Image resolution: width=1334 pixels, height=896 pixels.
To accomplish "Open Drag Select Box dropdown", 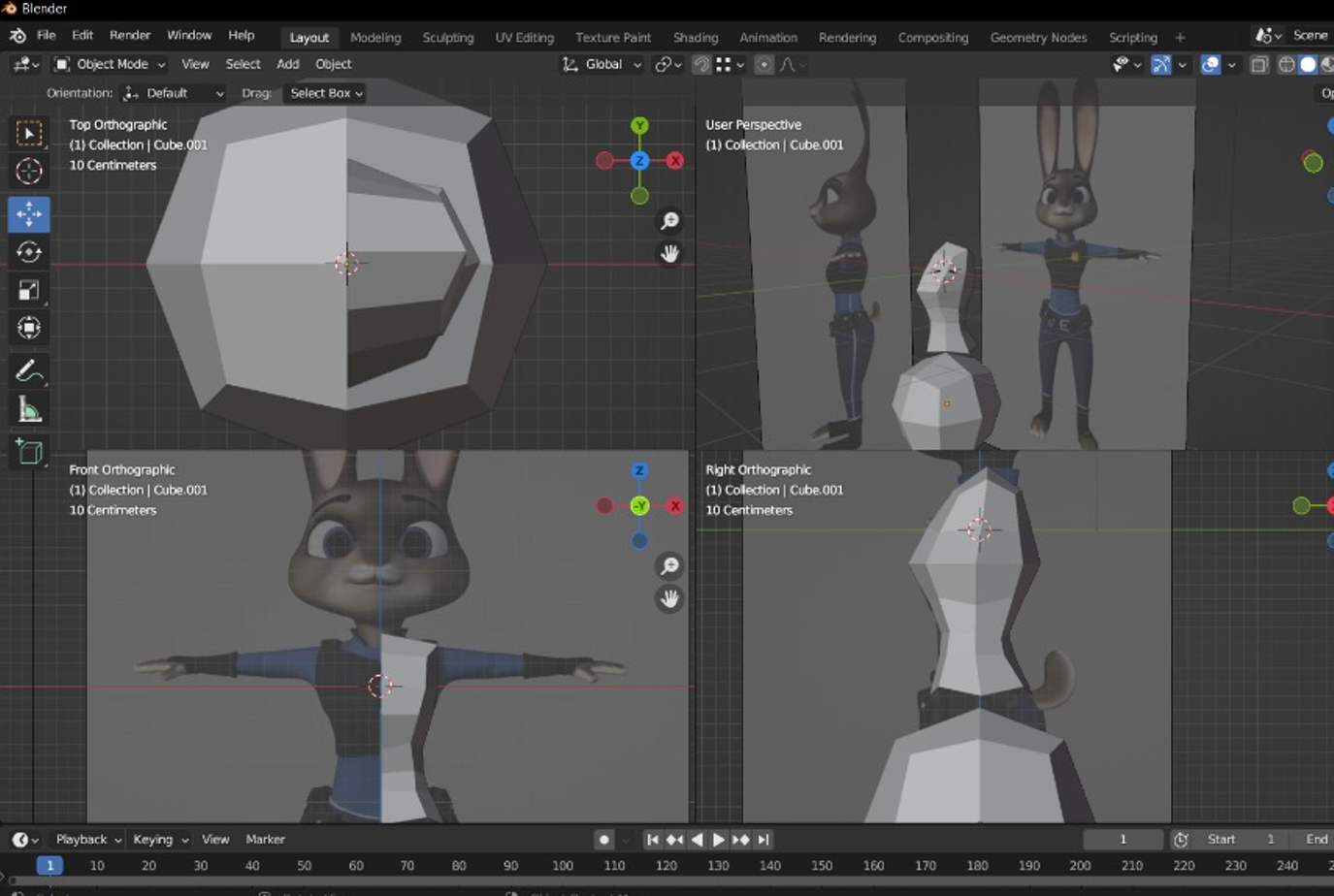I will coord(326,93).
